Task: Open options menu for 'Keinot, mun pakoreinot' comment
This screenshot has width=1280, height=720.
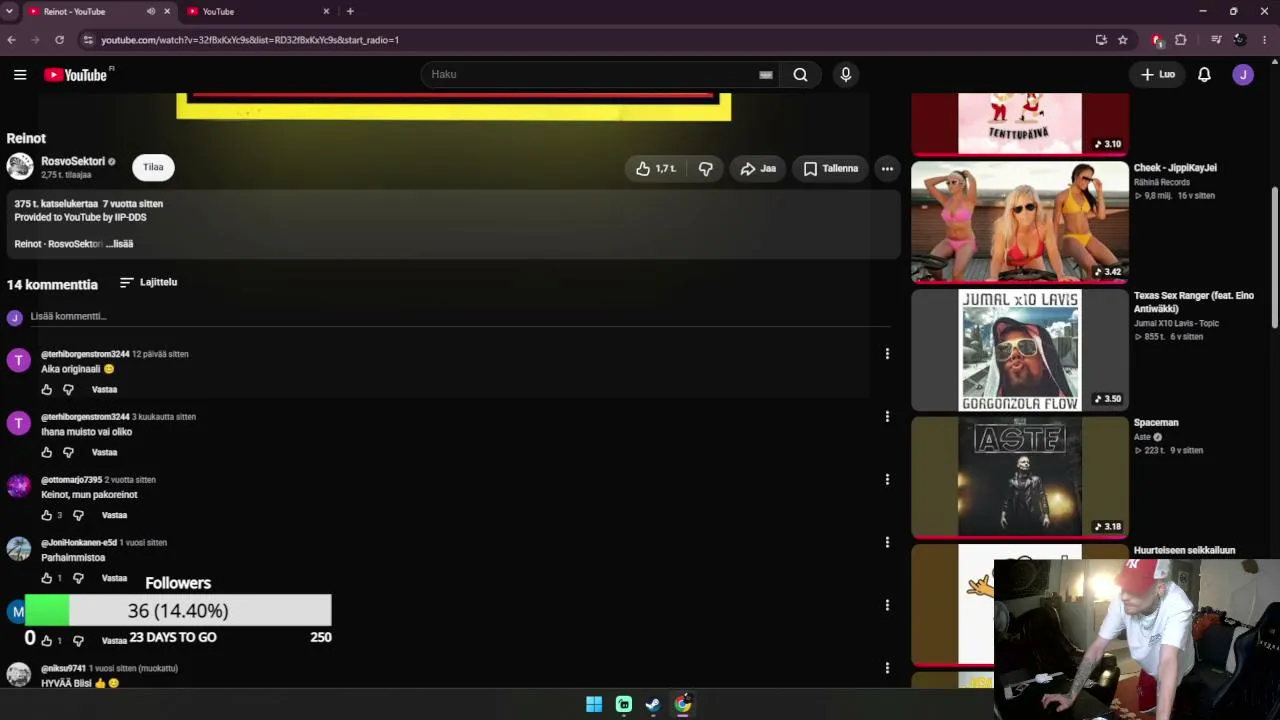Action: tap(887, 480)
